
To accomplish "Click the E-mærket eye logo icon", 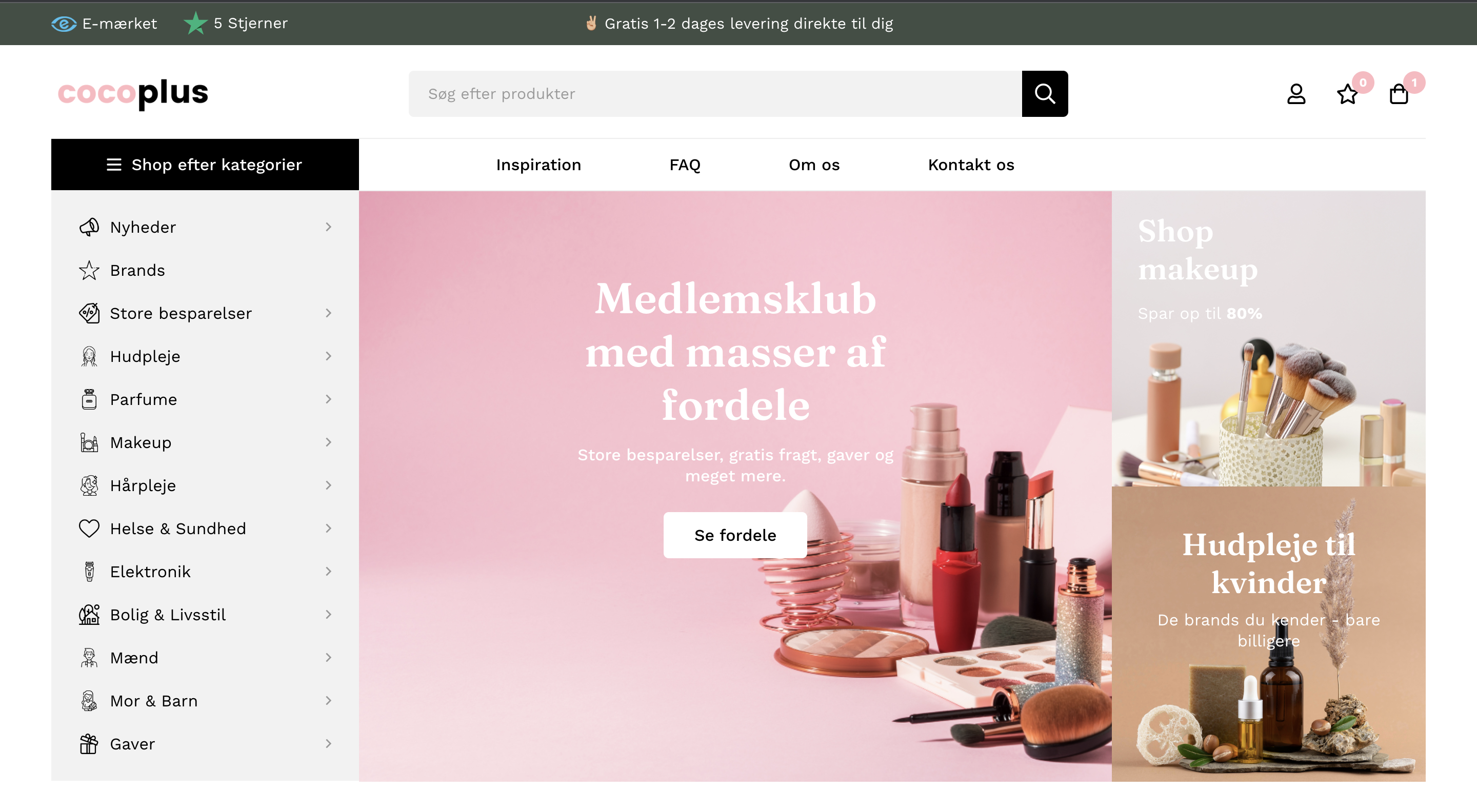I will point(64,24).
